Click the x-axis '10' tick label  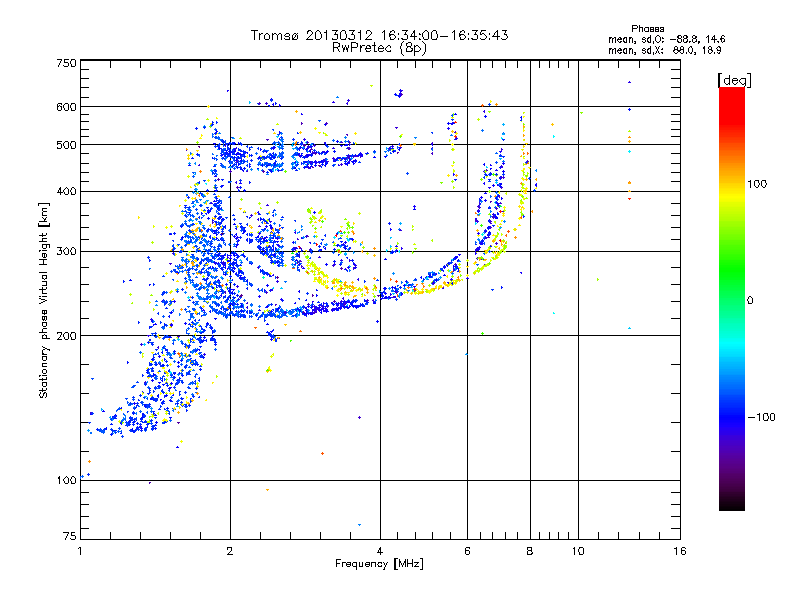coord(578,551)
